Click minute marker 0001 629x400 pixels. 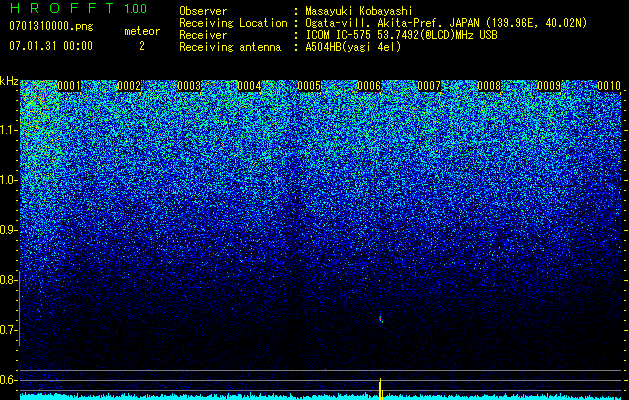(x=69, y=86)
